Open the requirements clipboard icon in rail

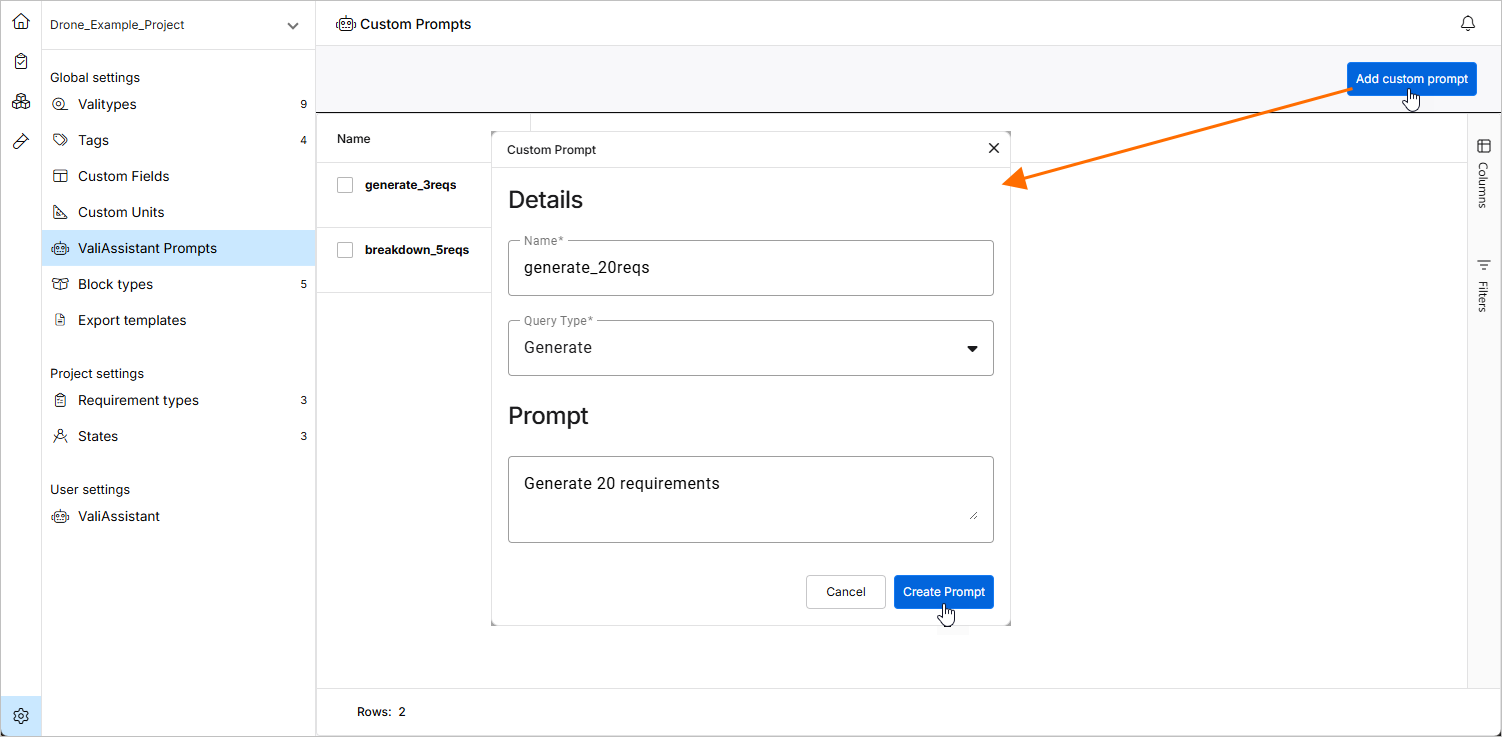point(21,61)
